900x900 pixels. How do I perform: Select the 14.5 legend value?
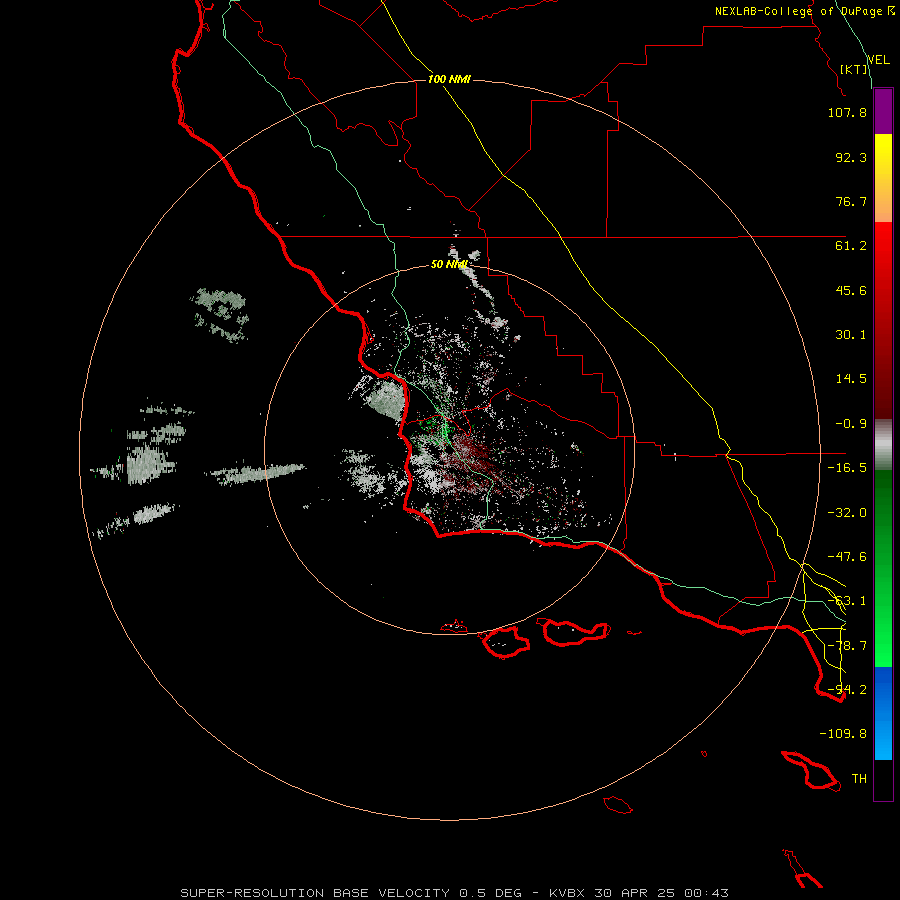tap(851, 379)
